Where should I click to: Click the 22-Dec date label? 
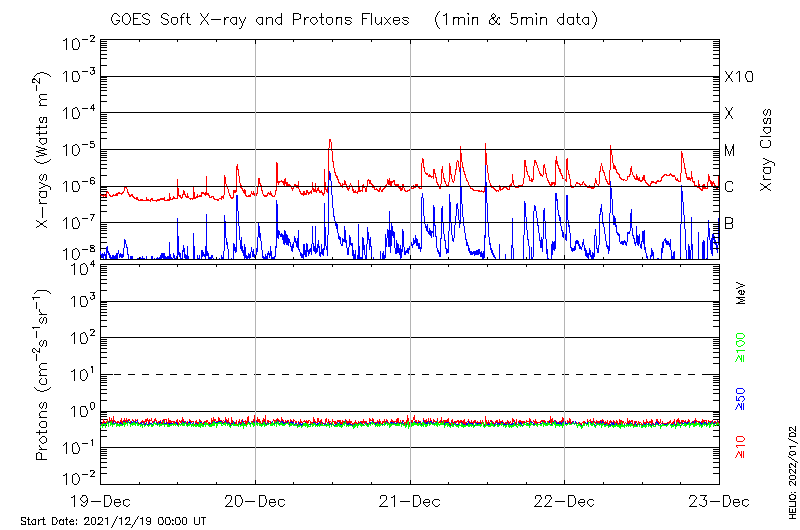(564, 501)
